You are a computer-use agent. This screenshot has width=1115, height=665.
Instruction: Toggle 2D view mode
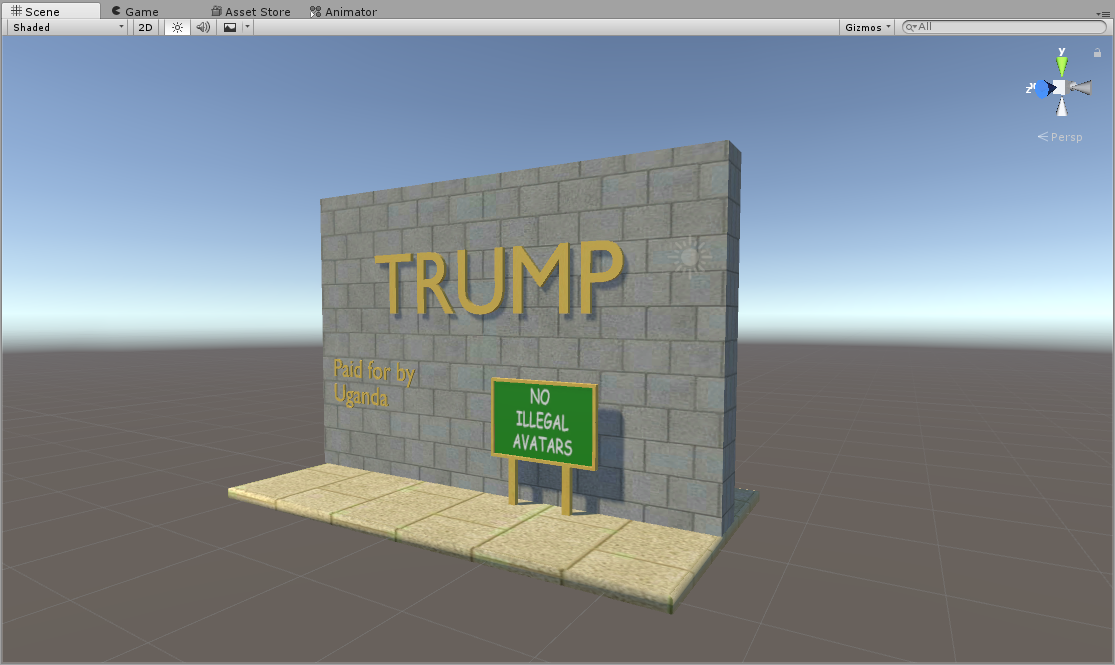point(146,27)
